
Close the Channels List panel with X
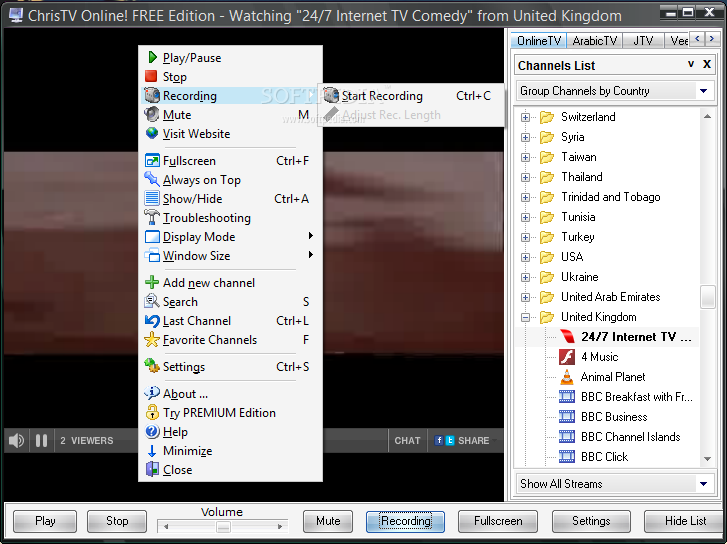point(707,64)
